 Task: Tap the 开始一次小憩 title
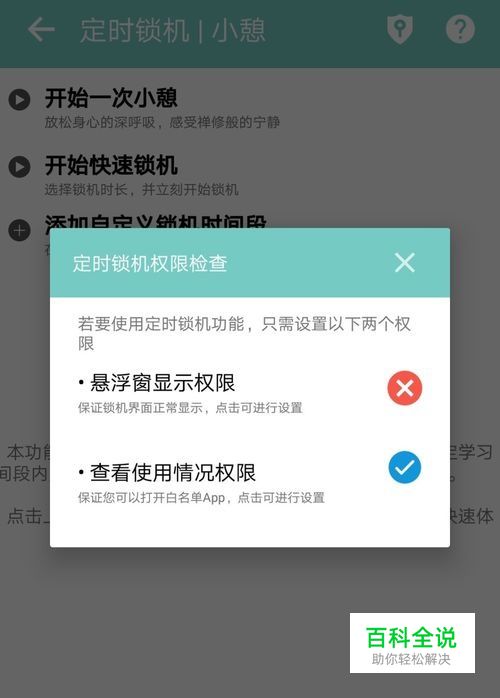coord(111,97)
